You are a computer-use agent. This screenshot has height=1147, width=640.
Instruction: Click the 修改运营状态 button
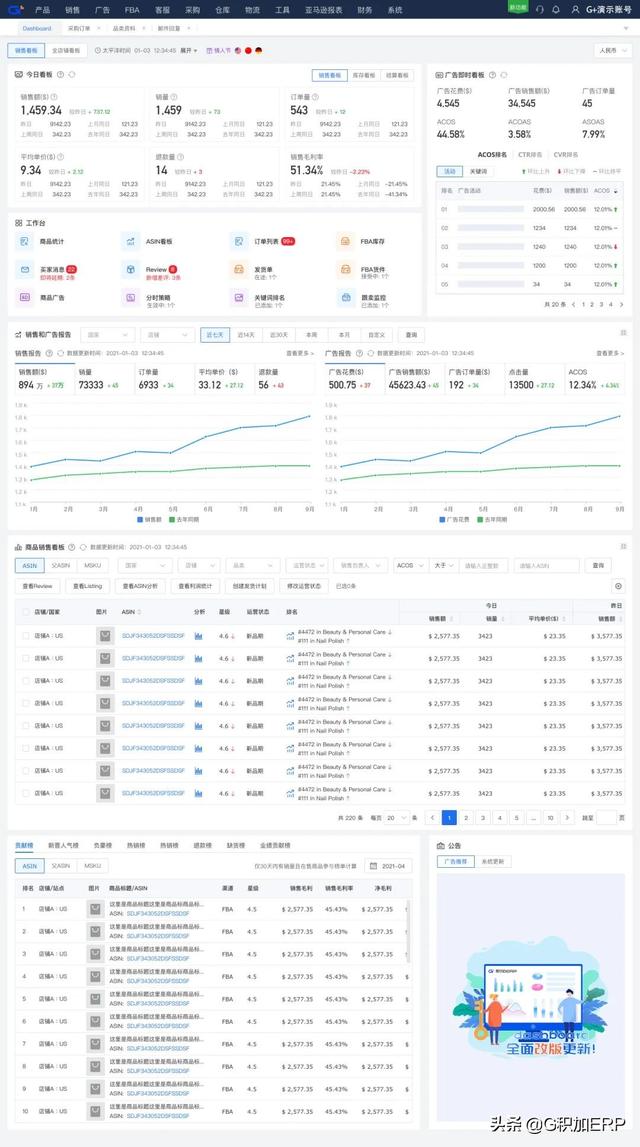tap(304, 586)
